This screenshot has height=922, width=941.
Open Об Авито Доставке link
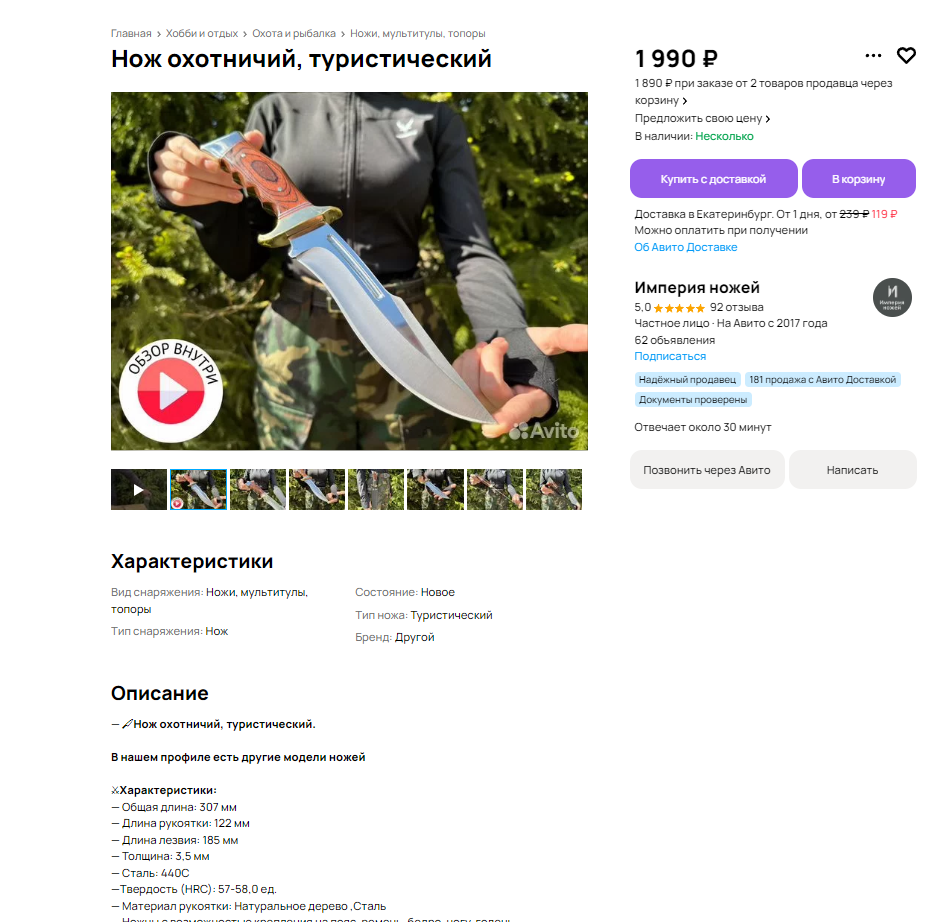tap(685, 247)
